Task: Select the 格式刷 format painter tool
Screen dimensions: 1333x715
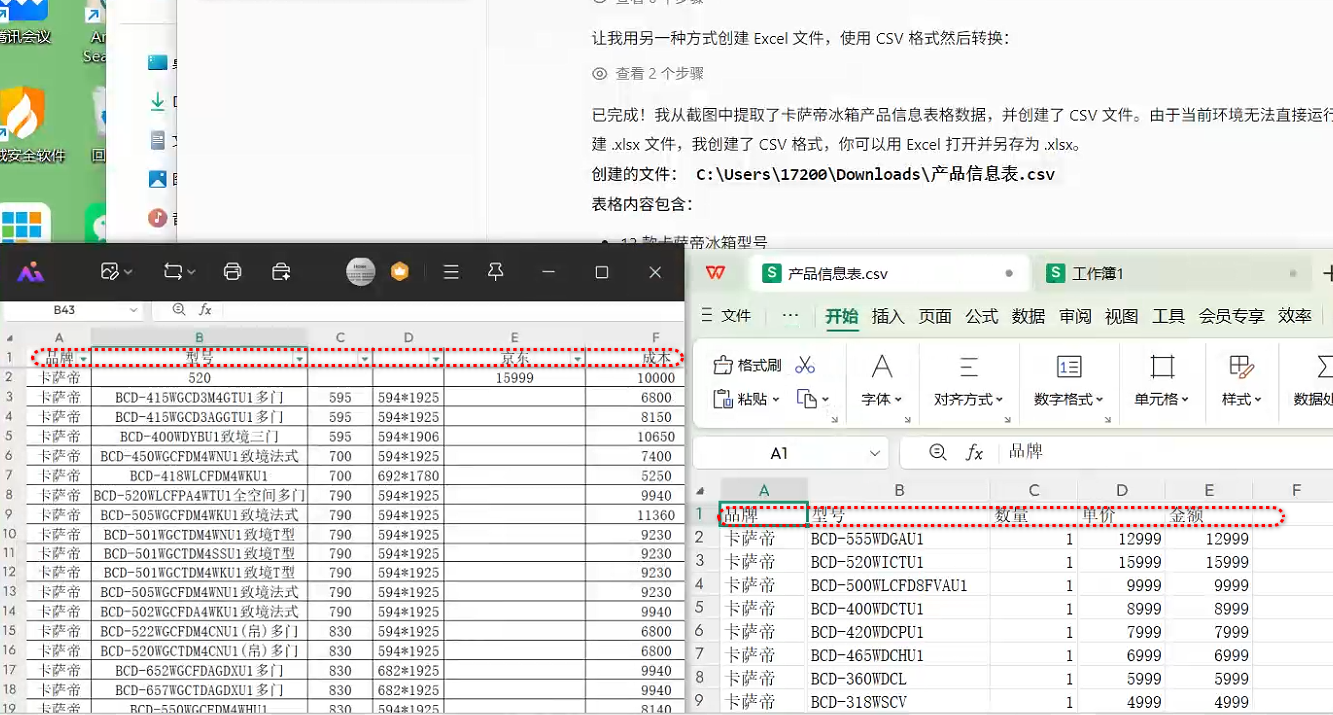Action: tap(748, 366)
